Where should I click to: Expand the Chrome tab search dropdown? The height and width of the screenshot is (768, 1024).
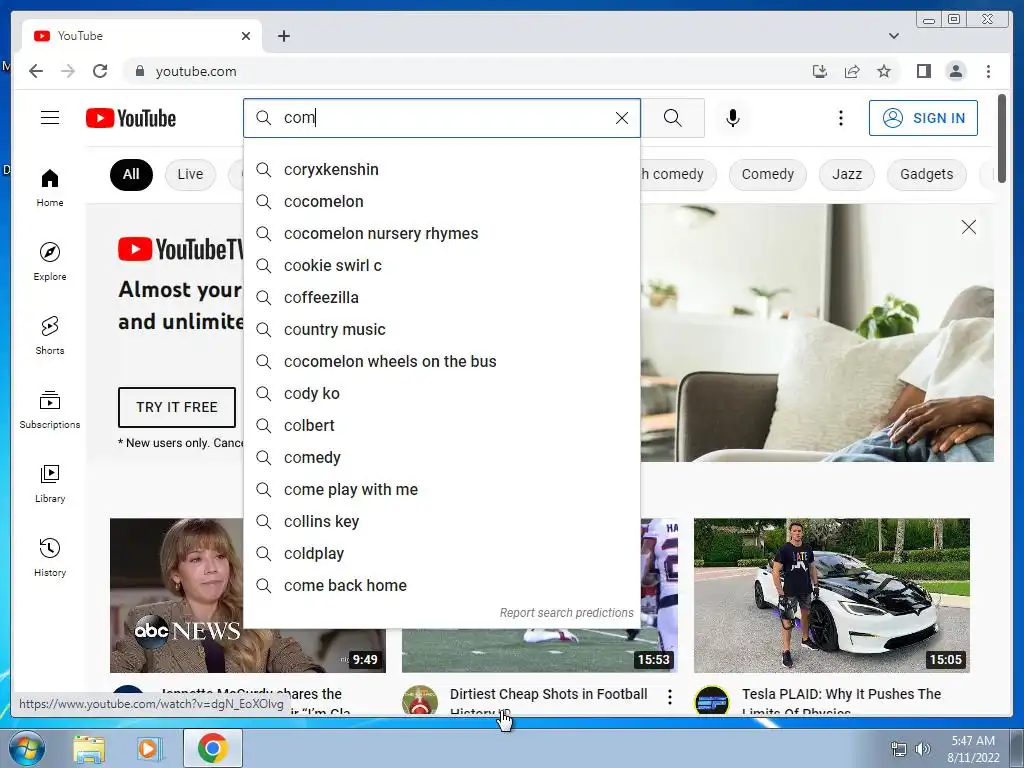tap(893, 36)
